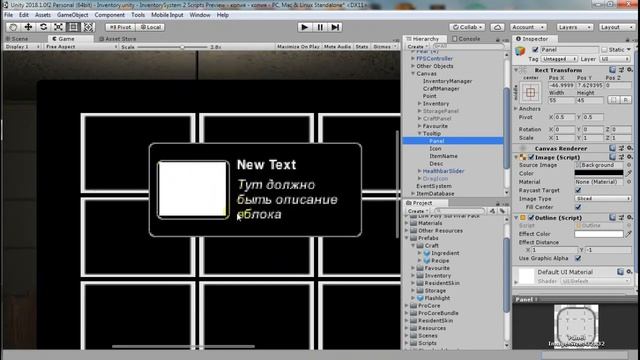Open the Layer dropdown (UI)
Viewport: 640px width, 360px height.
[616, 59]
